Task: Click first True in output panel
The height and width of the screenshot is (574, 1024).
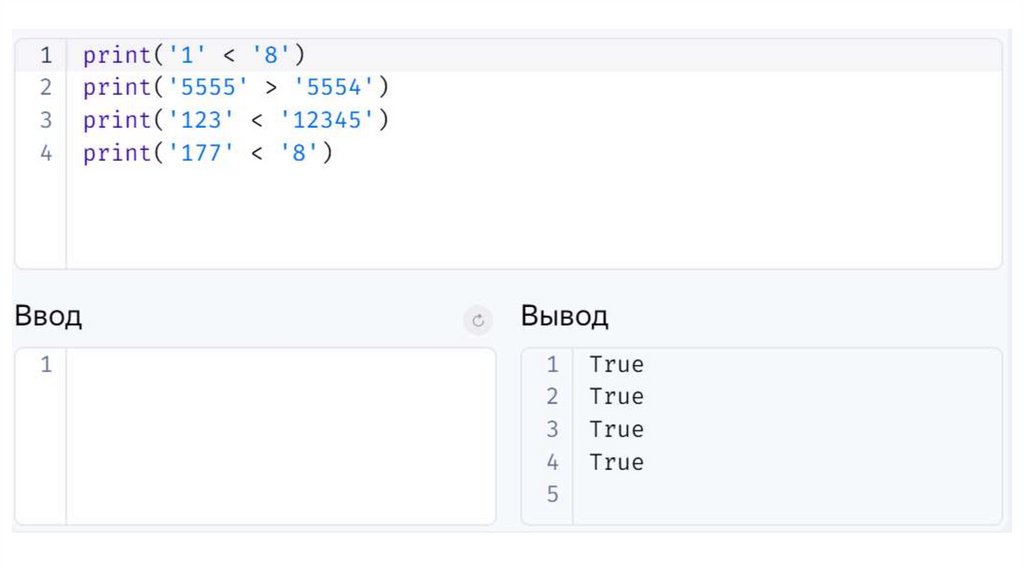Action: [x=616, y=365]
